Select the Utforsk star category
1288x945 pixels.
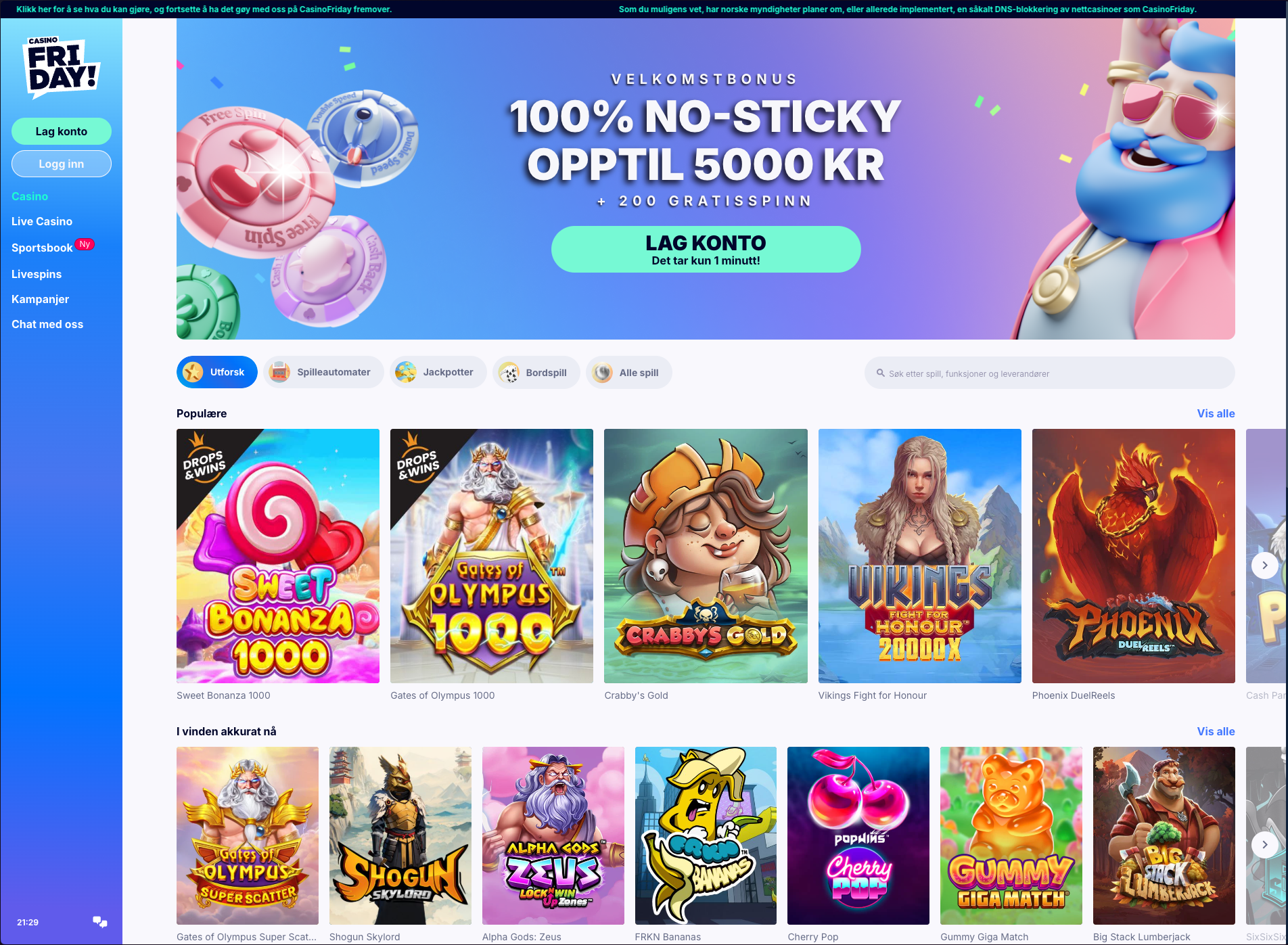coord(216,372)
